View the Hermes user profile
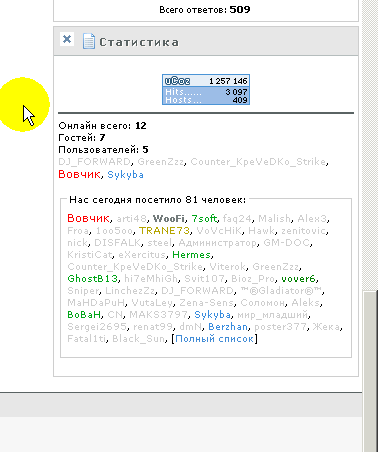The height and width of the screenshot is (452, 378). pyautogui.click(x=192, y=255)
